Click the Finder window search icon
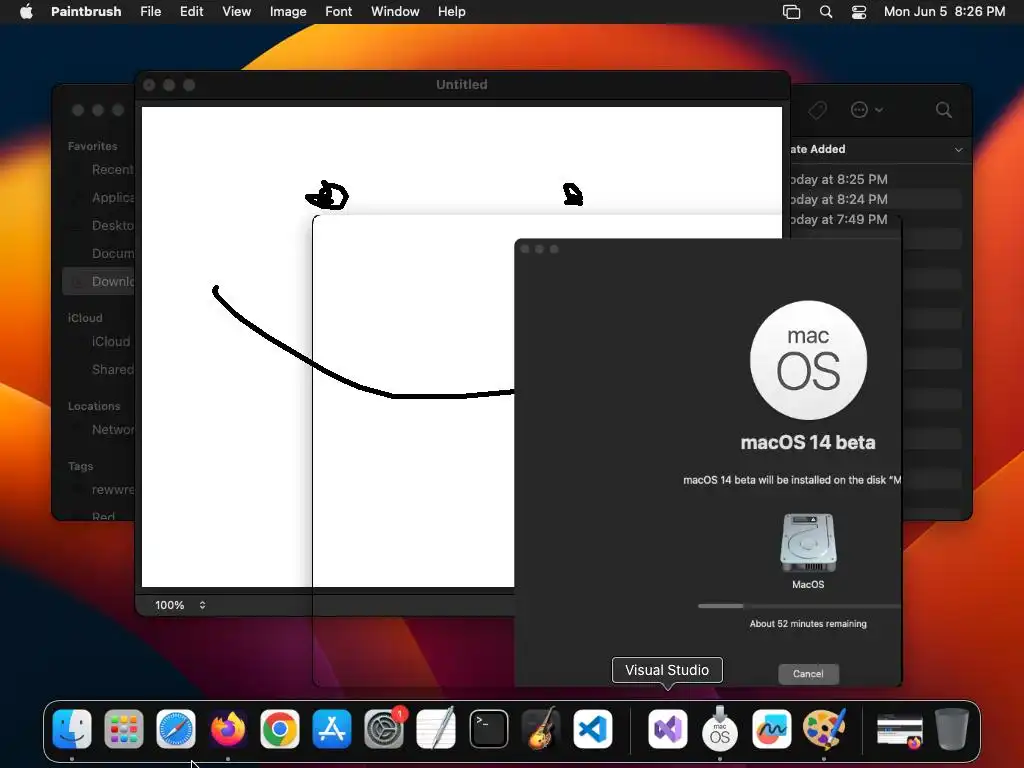This screenshot has width=1024, height=768. [x=944, y=110]
